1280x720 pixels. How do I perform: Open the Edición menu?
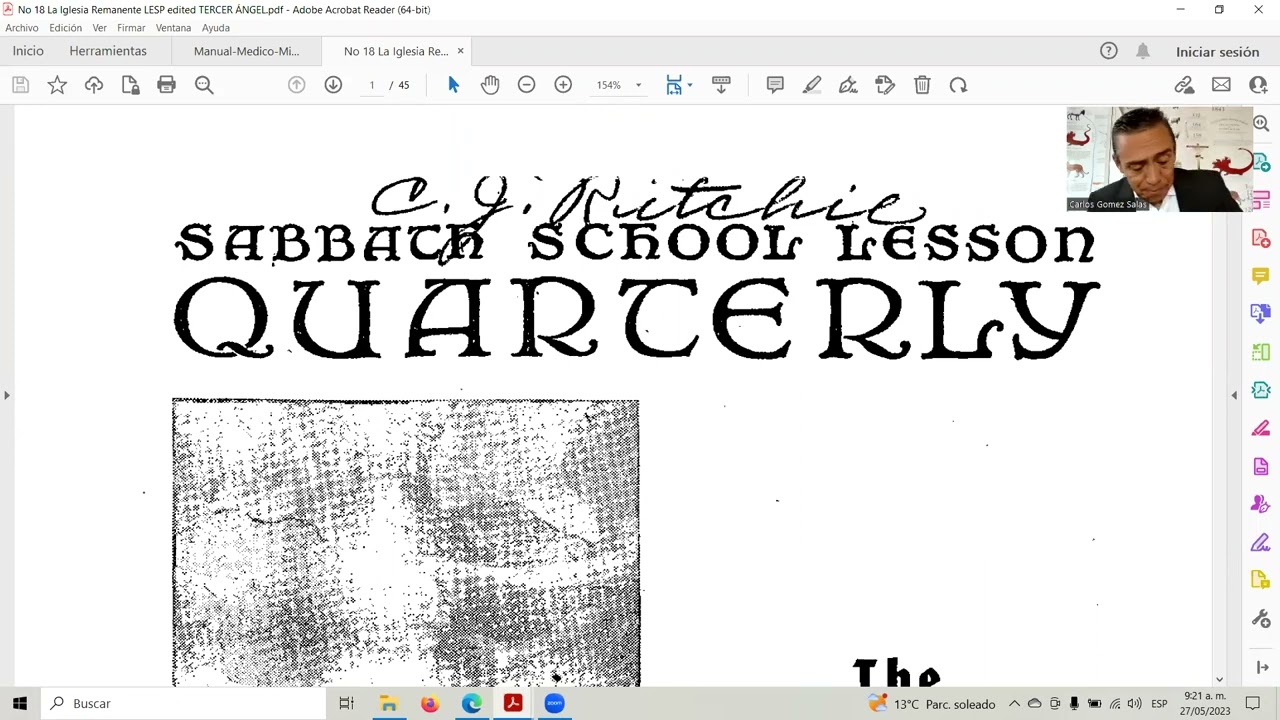(x=66, y=28)
